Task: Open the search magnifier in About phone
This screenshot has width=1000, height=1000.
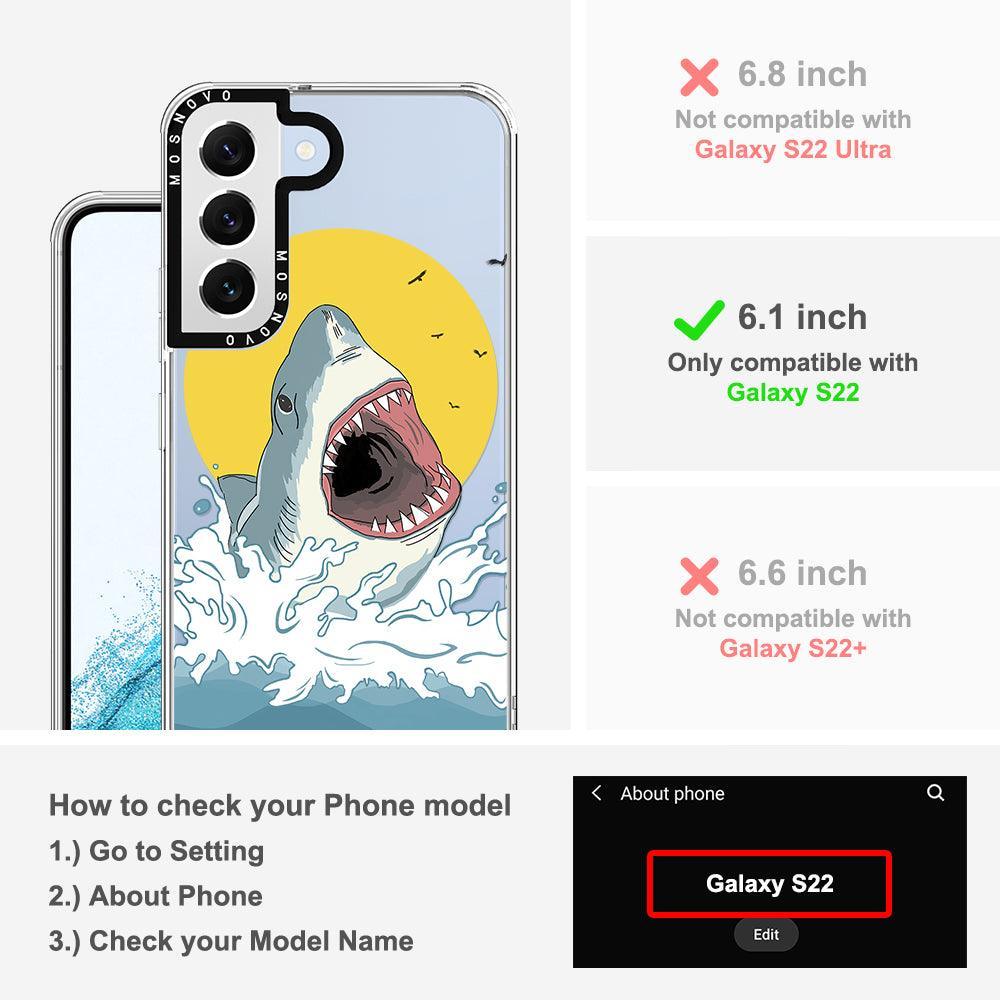Action: 935,793
